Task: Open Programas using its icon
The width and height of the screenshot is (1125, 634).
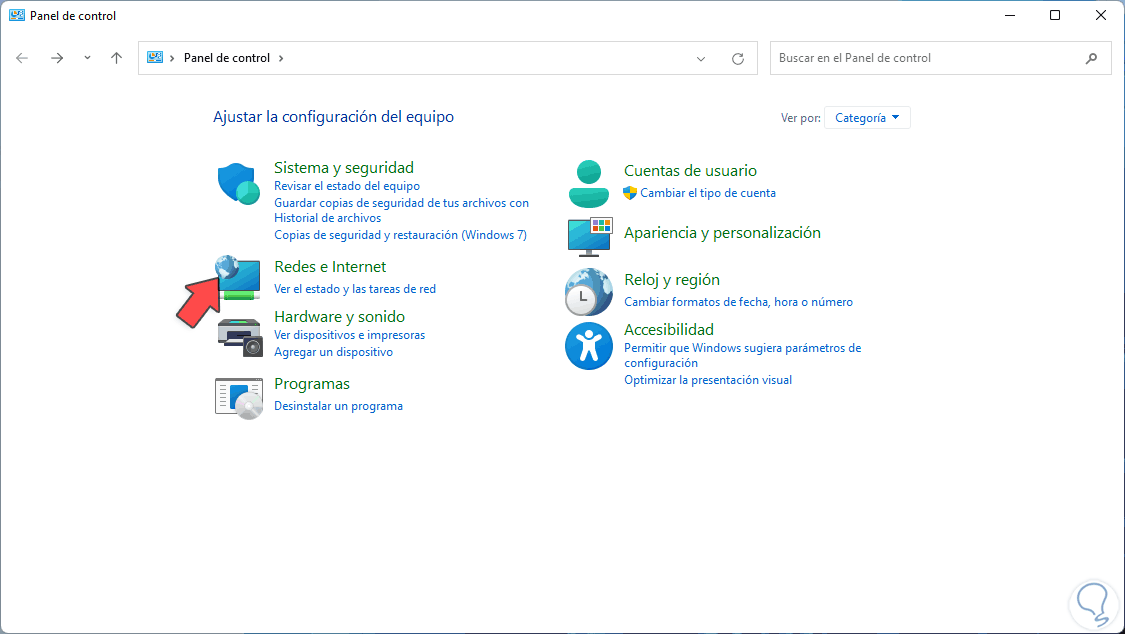Action: point(238,396)
